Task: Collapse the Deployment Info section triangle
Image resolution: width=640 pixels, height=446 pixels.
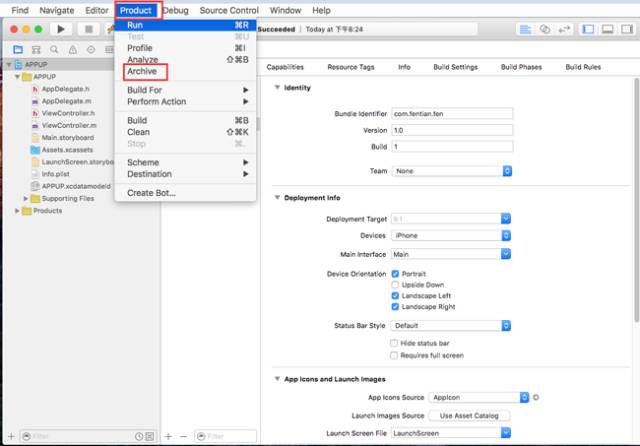Action: click(x=278, y=197)
